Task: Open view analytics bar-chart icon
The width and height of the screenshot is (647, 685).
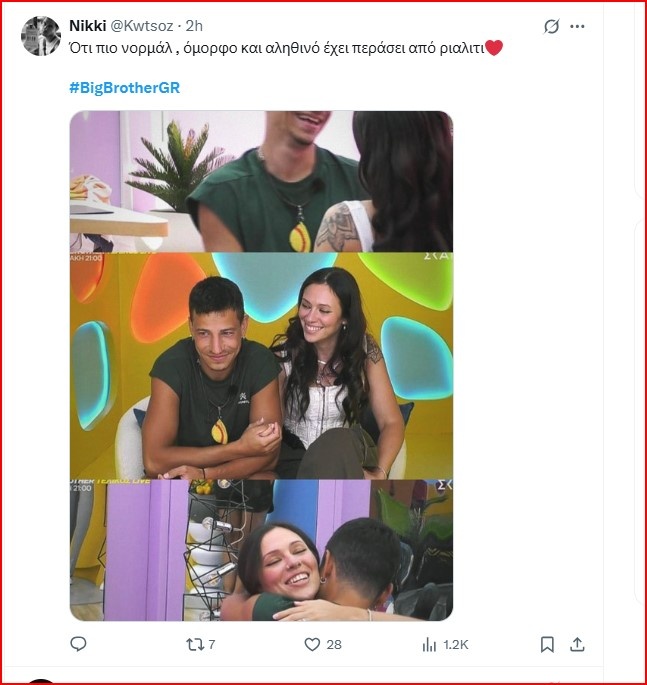Action: [x=429, y=645]
